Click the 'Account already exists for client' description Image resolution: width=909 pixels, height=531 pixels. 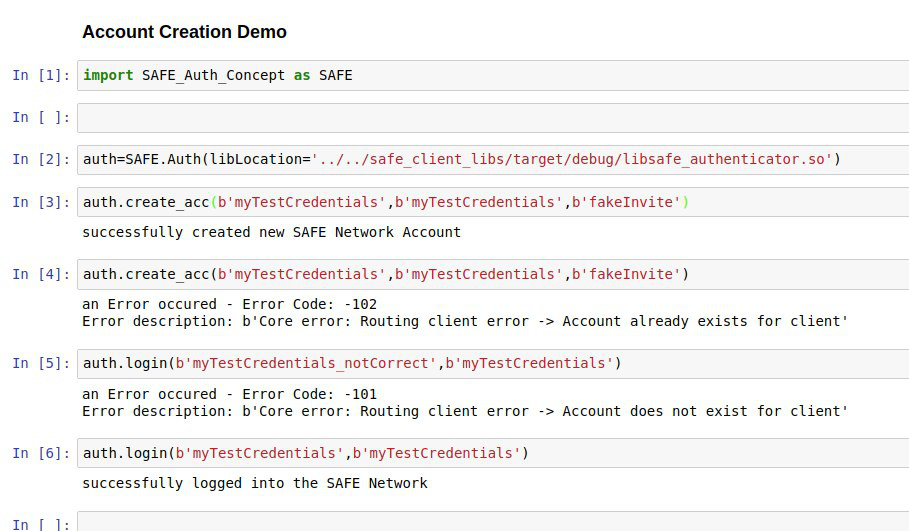(705, 321)
